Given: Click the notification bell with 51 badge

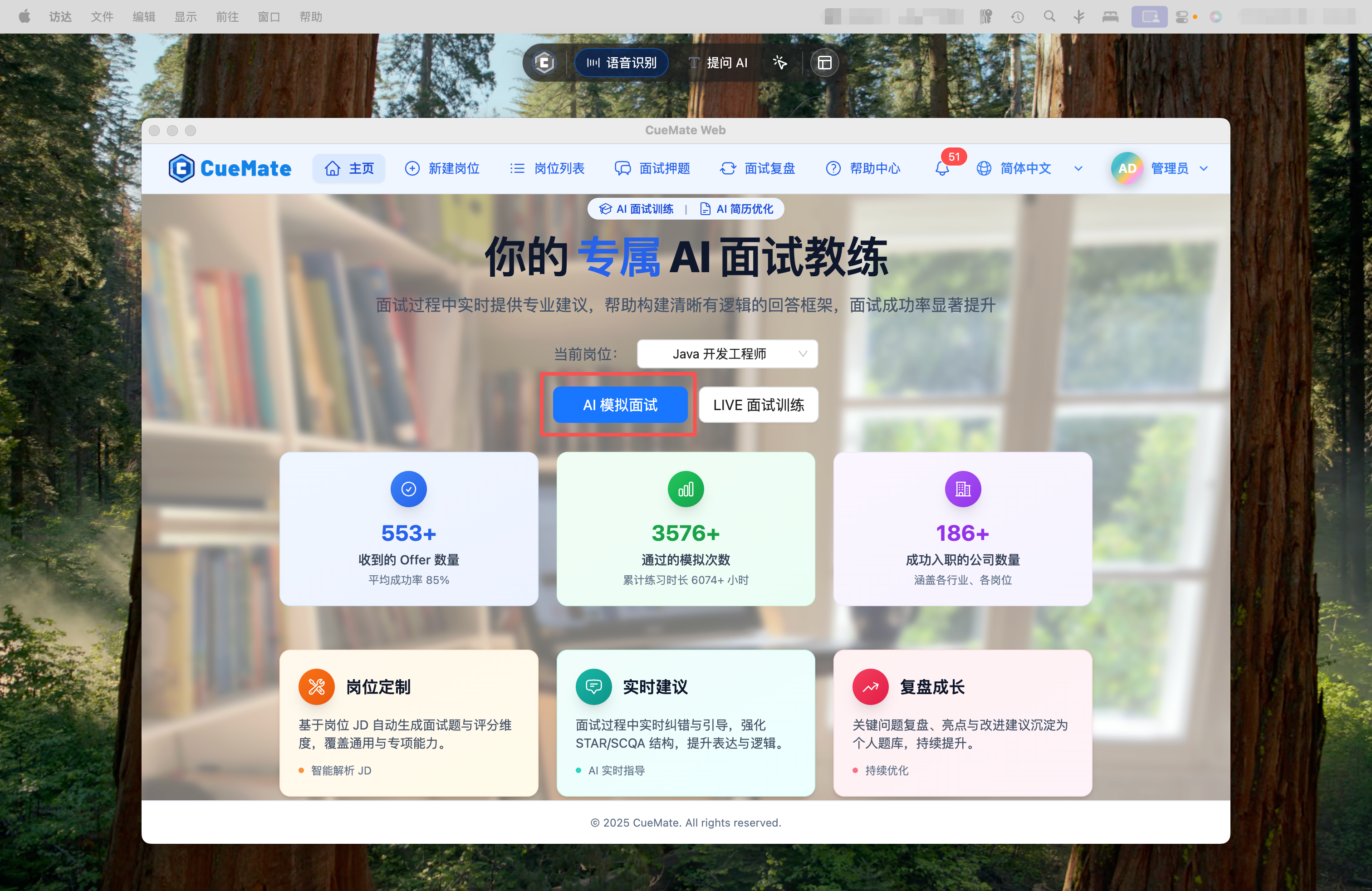Looking at the screenshot, I should click(x=942, y=168).
